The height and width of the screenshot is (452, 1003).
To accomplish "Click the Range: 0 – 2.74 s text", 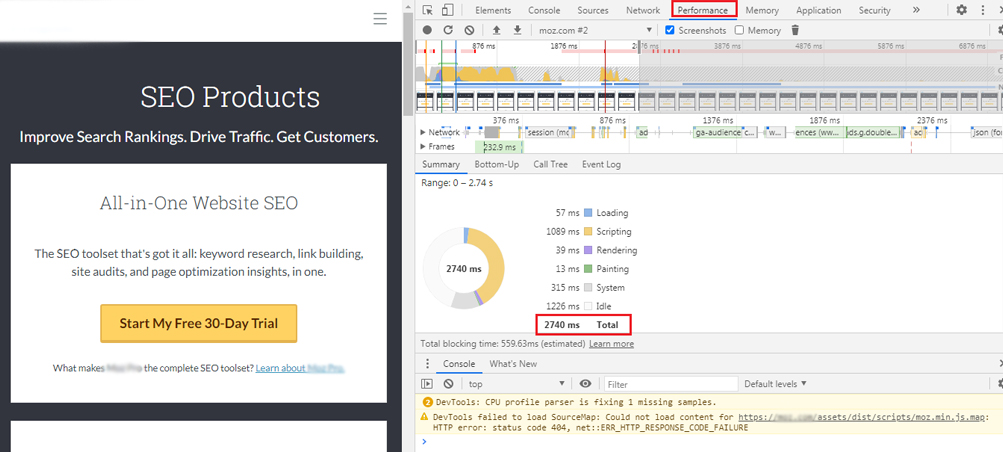I will pyautogui.click(x=457, y=183).
